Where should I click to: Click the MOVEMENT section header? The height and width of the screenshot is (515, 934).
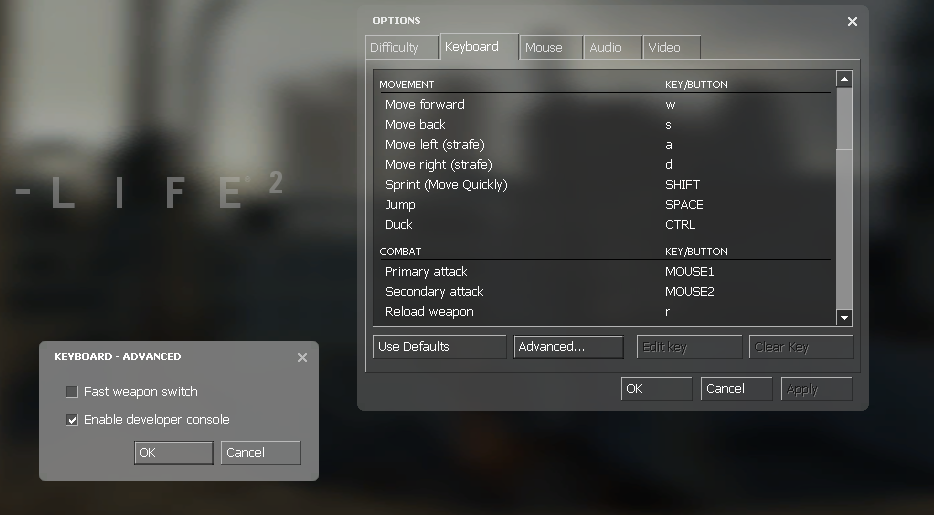pos(407,85)
